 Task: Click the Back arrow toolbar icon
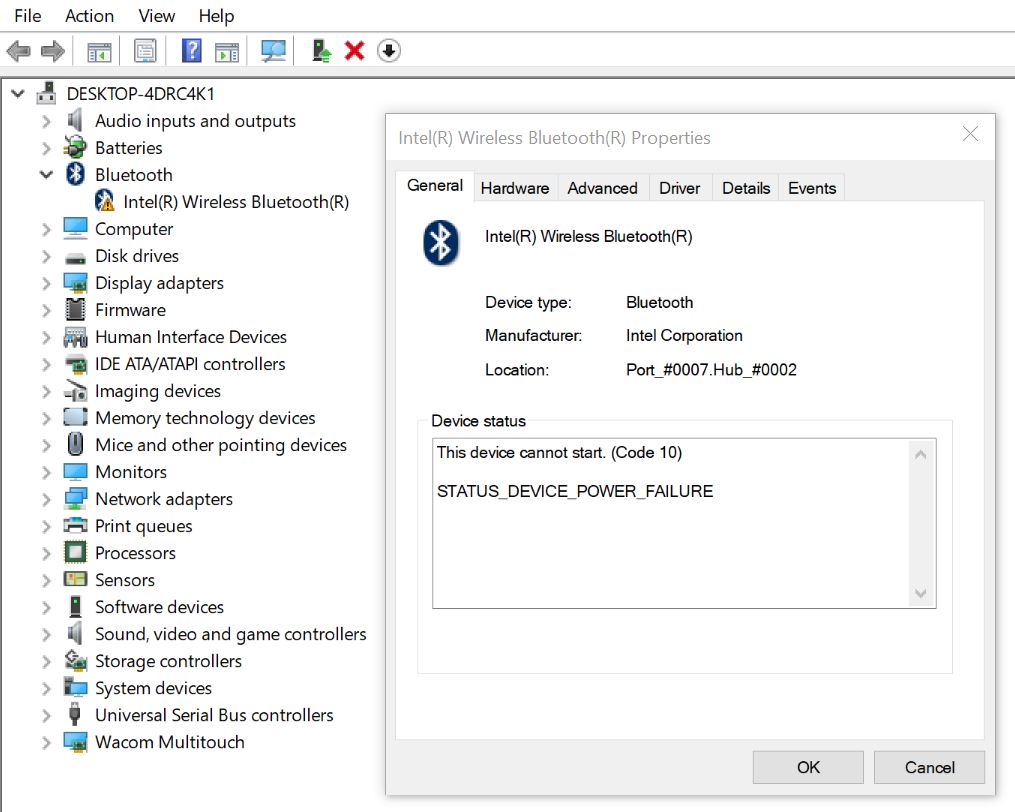point(19,51)
